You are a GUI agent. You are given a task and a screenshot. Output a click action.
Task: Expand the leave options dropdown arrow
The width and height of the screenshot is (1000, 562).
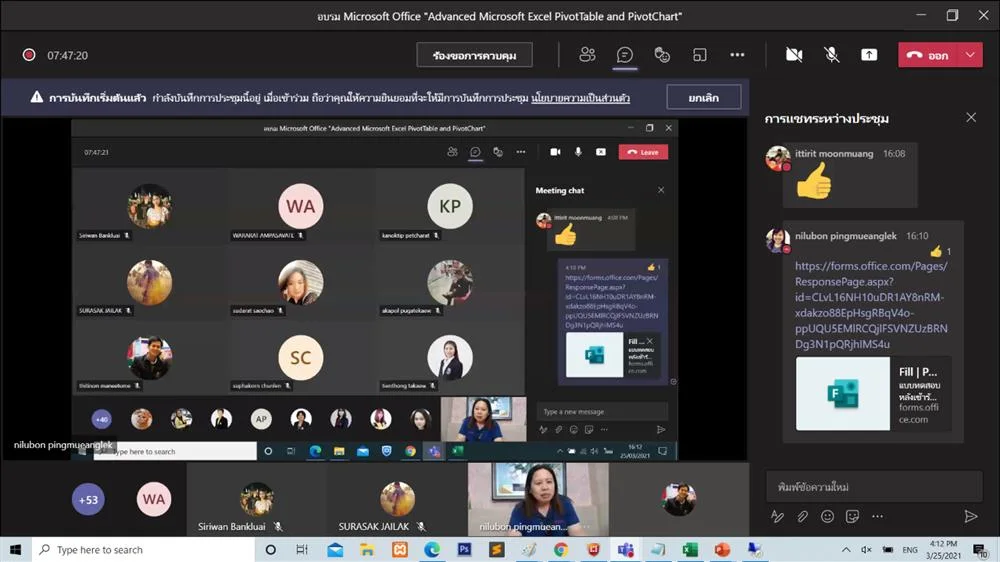970,55
